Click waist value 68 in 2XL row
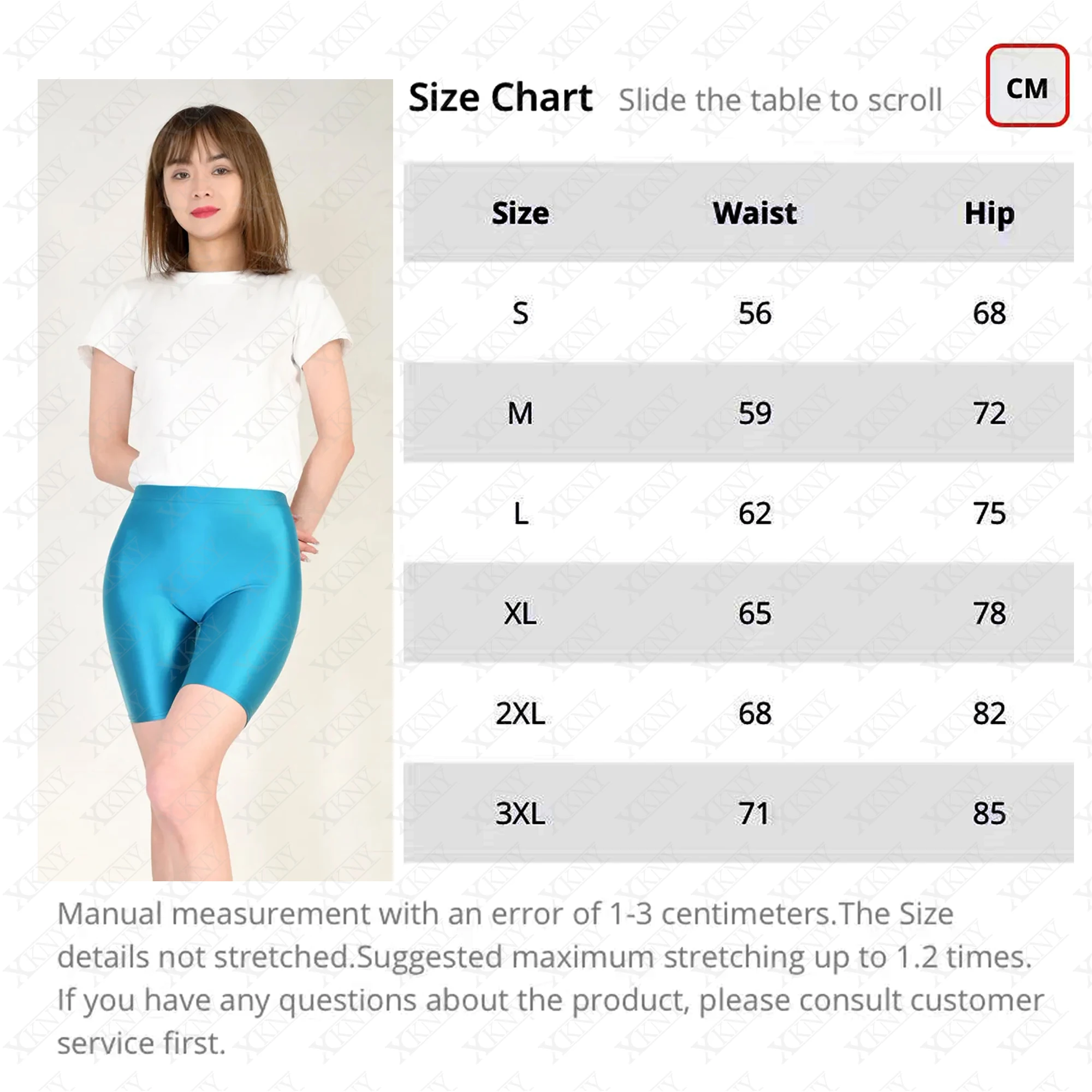The height and width of the screenshot is (1092, 1092). tap(755, 713)
